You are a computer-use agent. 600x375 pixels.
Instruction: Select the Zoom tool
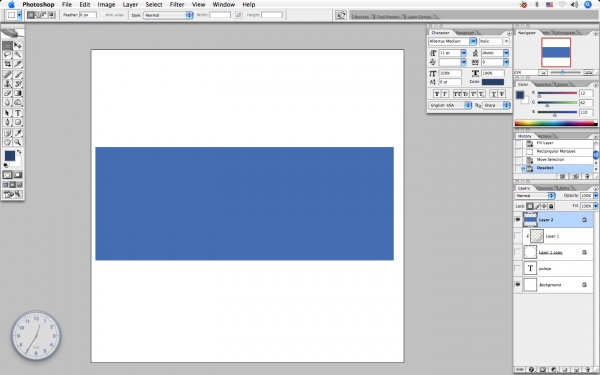(x=18, y=142)
